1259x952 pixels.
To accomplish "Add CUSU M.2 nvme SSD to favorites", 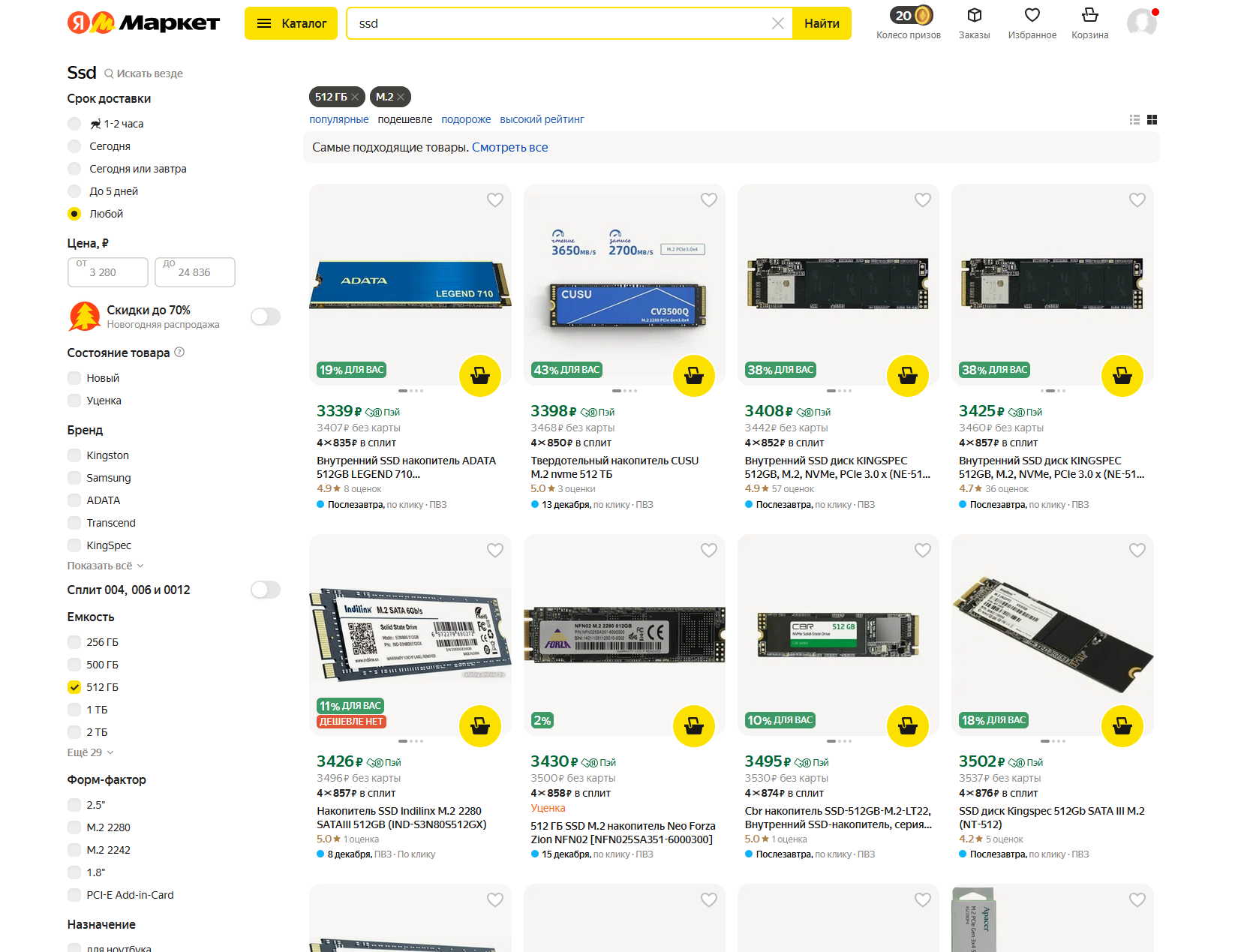I will (709, 200).
